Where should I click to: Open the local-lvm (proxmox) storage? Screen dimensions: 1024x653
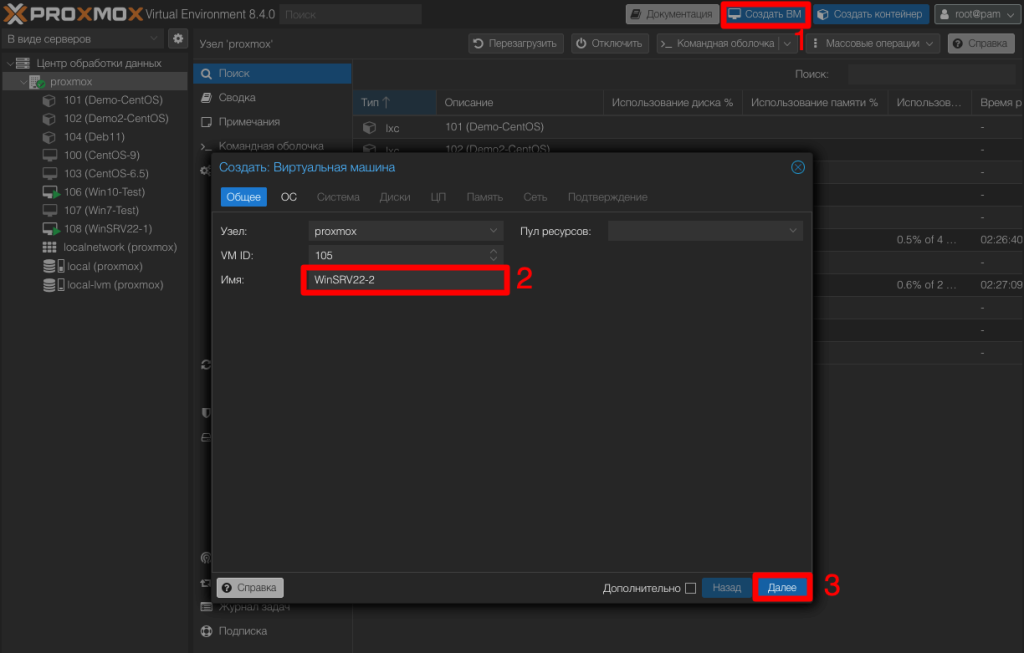pyautogui.click(x=114, y=285)
